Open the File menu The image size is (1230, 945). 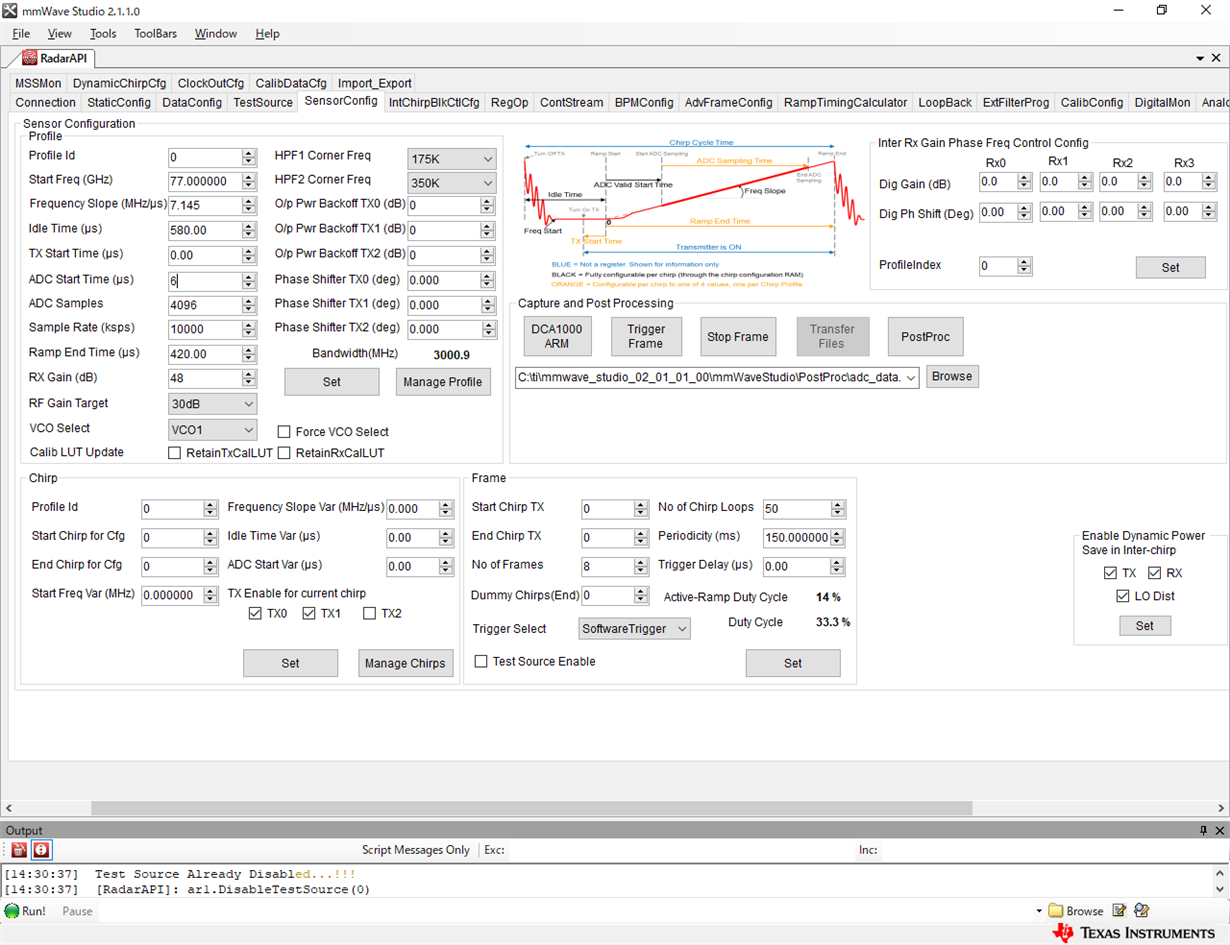(21, 33)
